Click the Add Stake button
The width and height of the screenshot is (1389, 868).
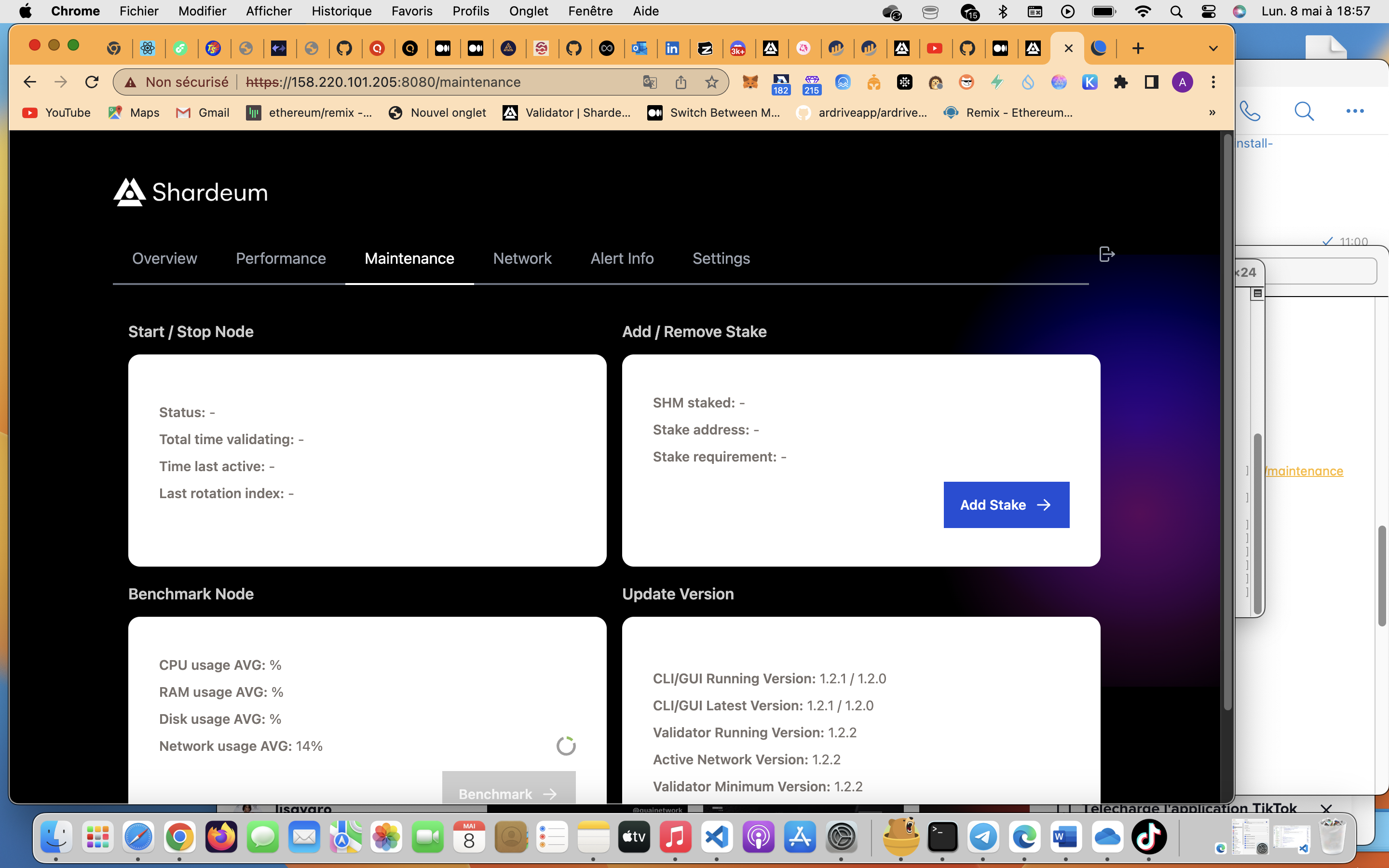click(1006, 504)
